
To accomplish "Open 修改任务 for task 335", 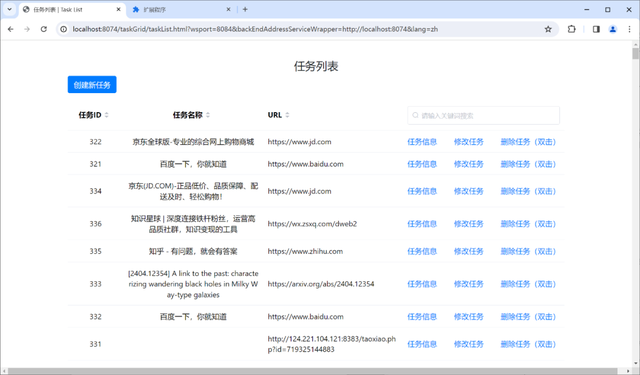I will pyautogui.click(x=469, y=251).
